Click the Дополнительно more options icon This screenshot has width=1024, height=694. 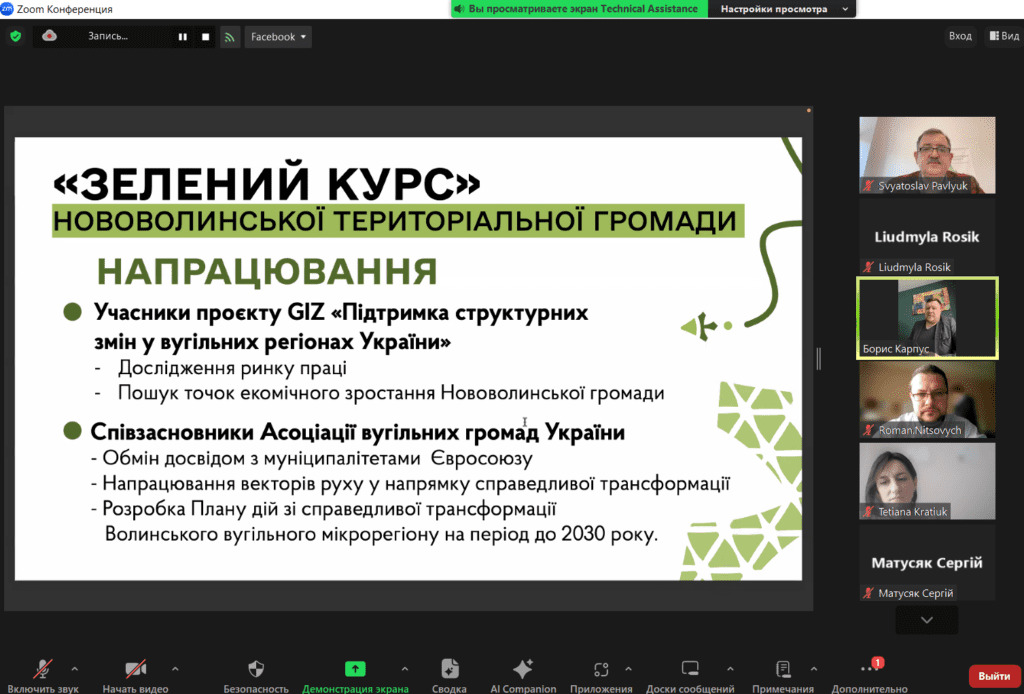(x=869, y=669)
